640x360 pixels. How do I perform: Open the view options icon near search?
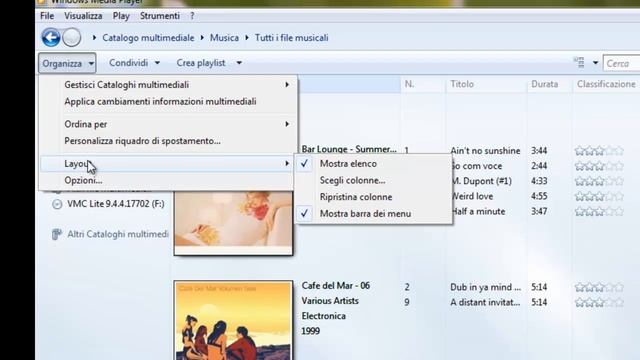coord(579,63)
